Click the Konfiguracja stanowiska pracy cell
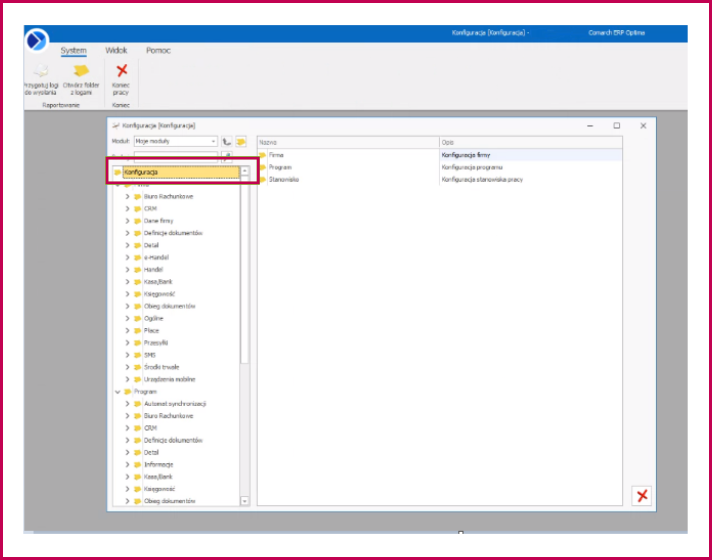This screenshot has width=712, height=560. [531, 179]
